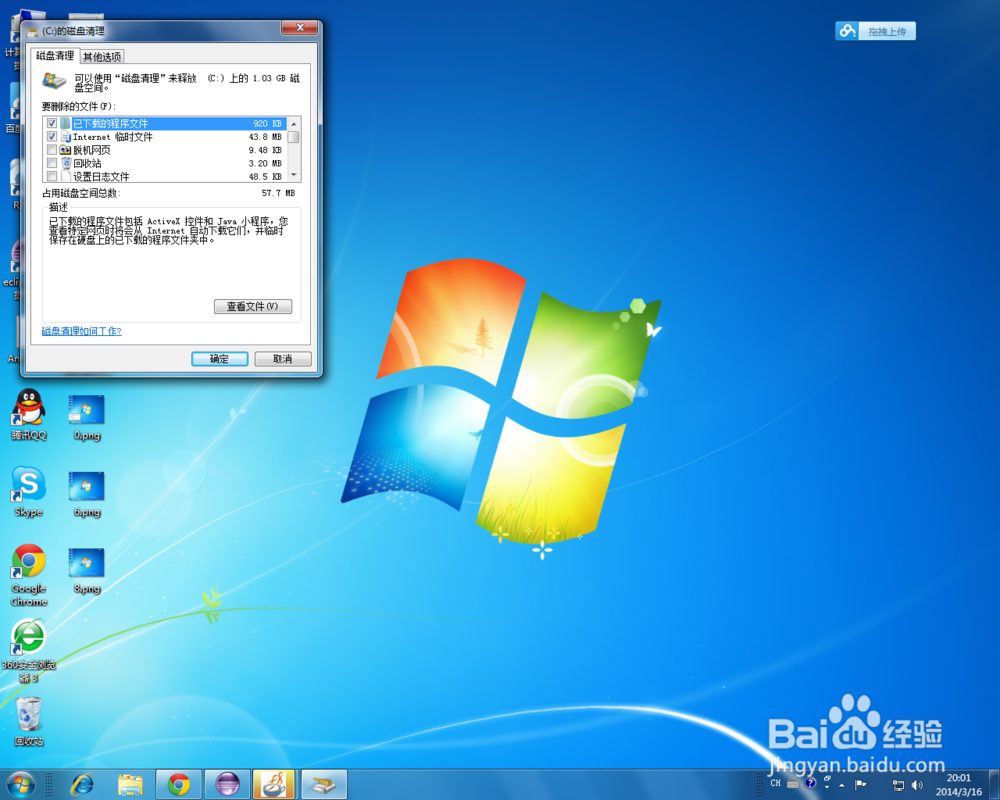1000x800 pixels.
Task: Enable the 脱机网页 cleanup option
Action: (x=51, y=149)
